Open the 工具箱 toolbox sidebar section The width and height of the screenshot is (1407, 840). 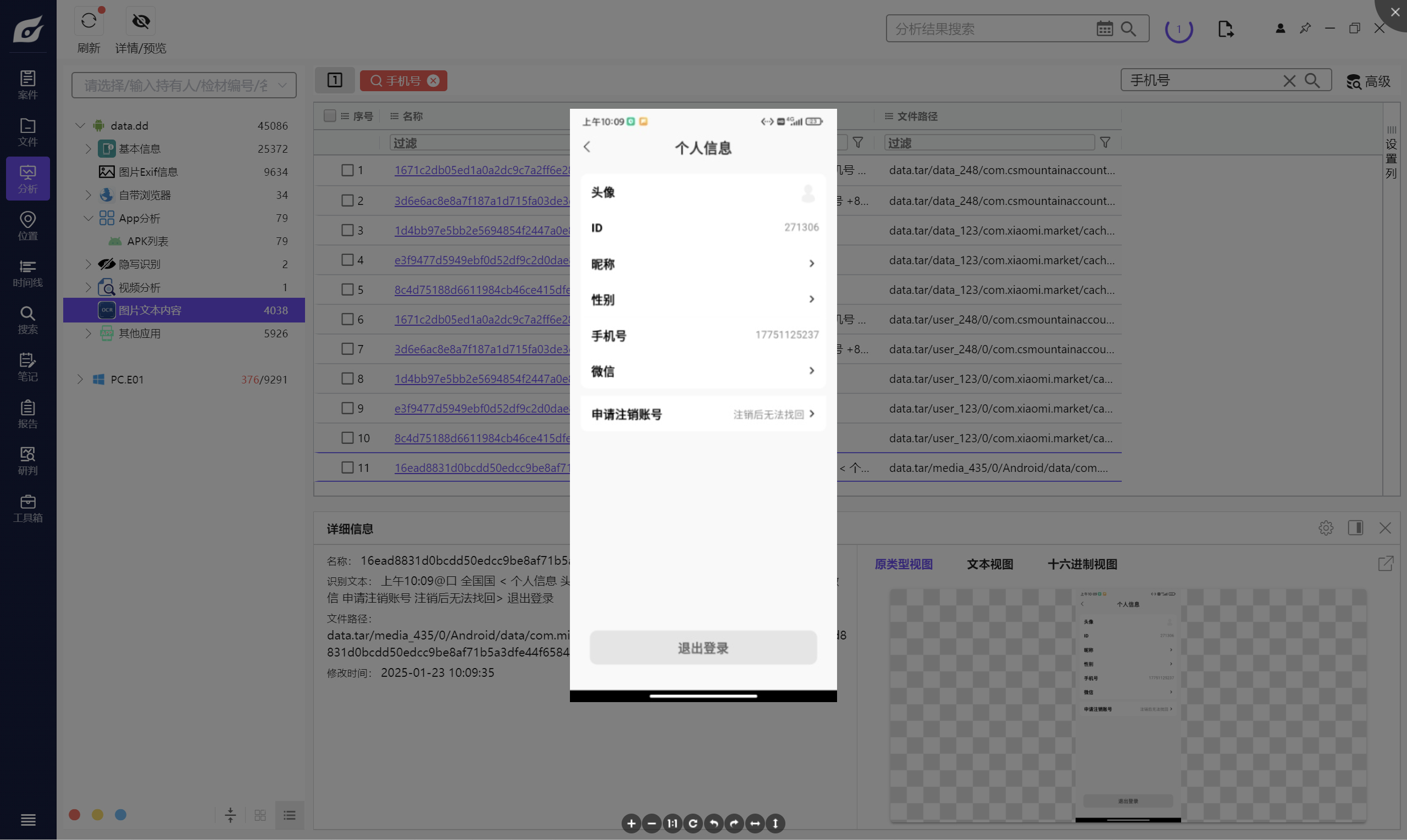tap(27, 508)
